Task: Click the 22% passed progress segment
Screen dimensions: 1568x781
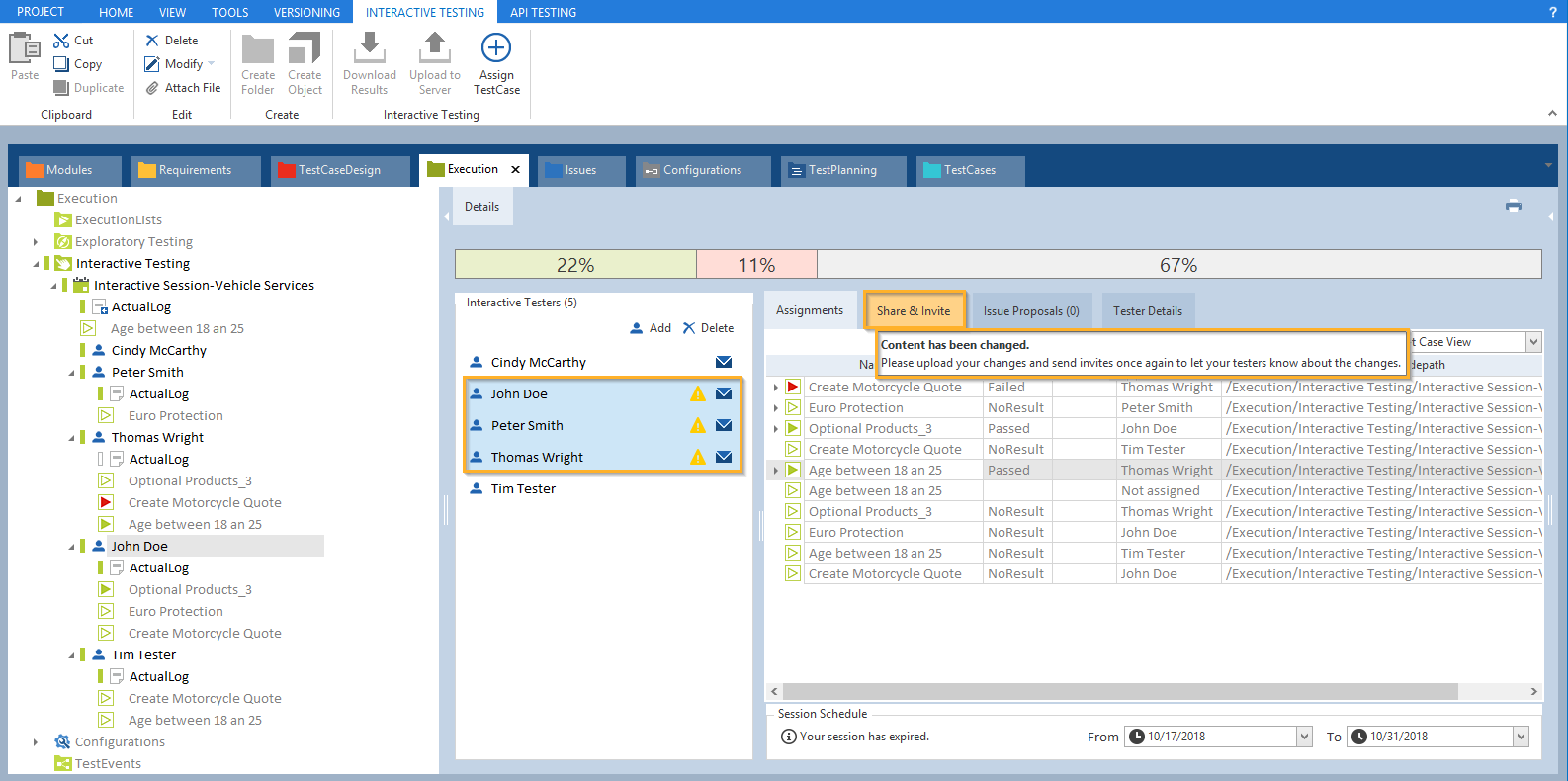Action: pos(575,265)
